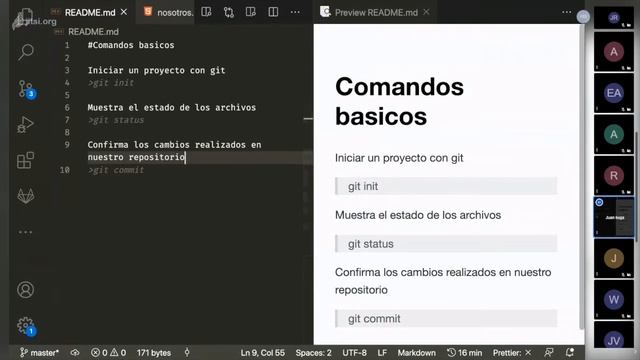Change indentation via Spaces: 2
640x360 pixels.
[x=313, y=353]
